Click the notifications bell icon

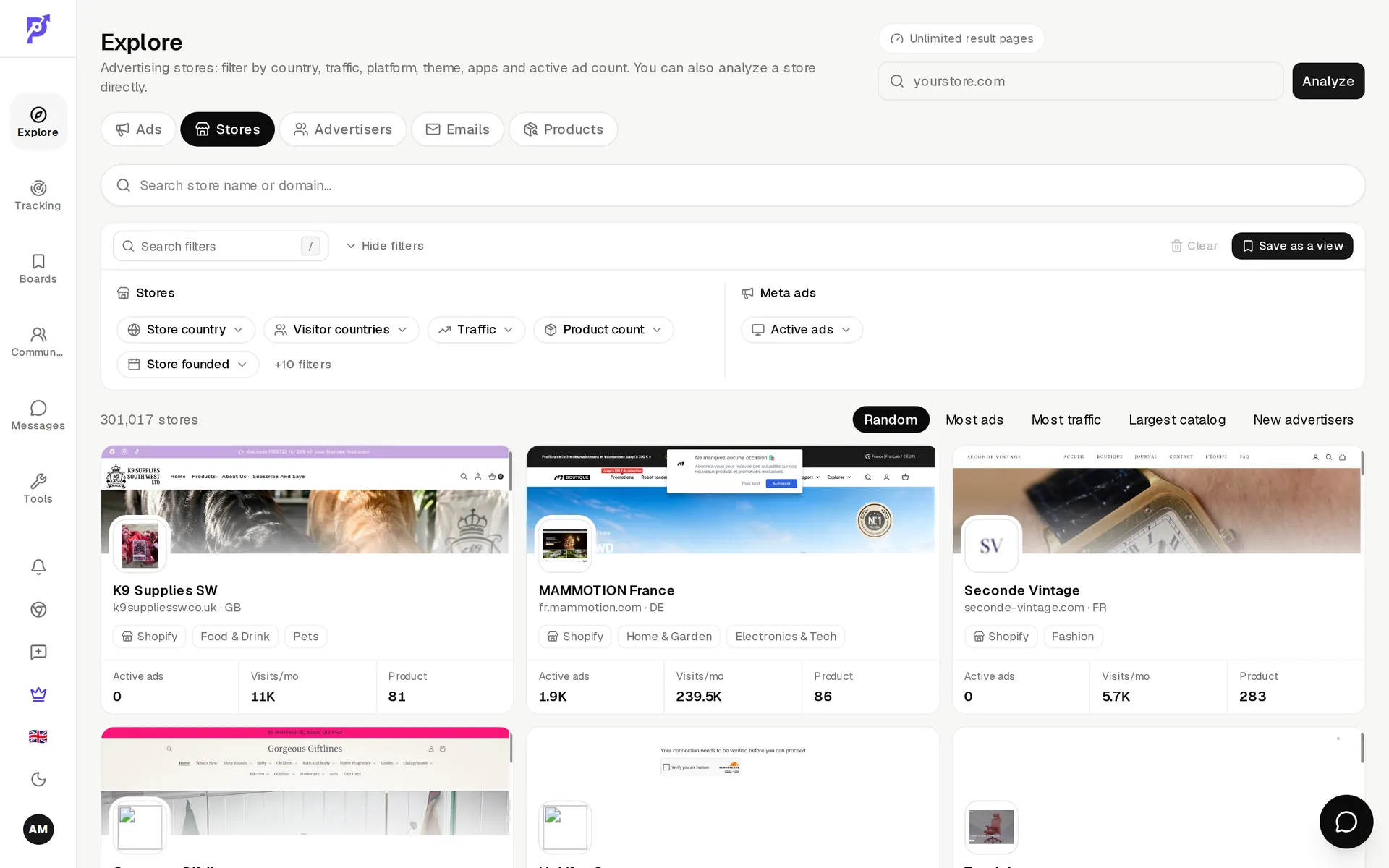click(x=38, y=566)
